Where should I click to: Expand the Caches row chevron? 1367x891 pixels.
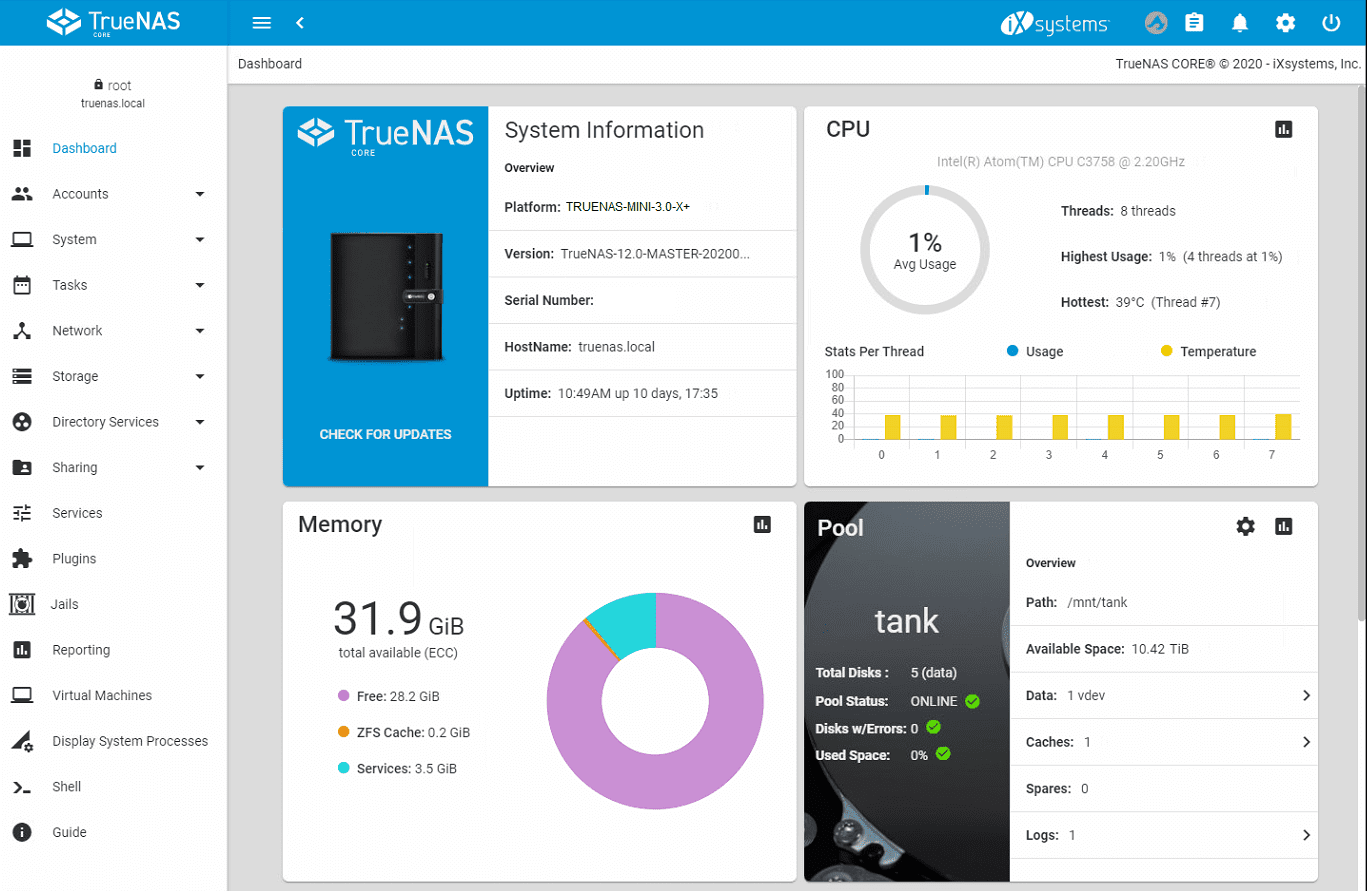click(x=1306, y=742)
